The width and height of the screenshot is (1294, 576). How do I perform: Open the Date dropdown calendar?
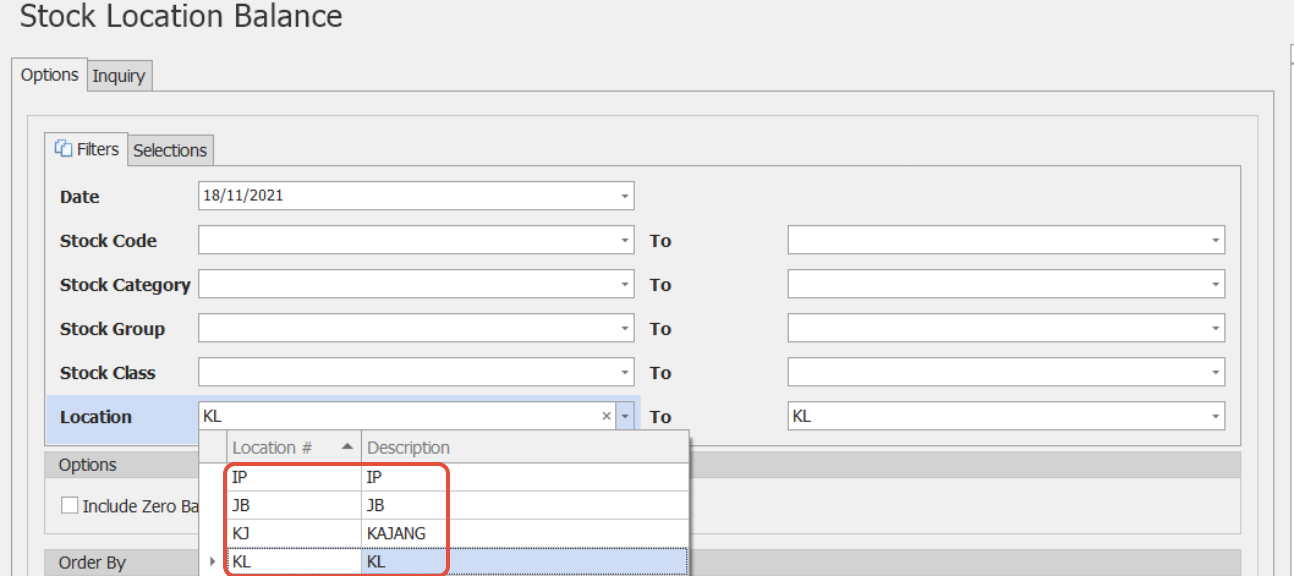(625, 196)
